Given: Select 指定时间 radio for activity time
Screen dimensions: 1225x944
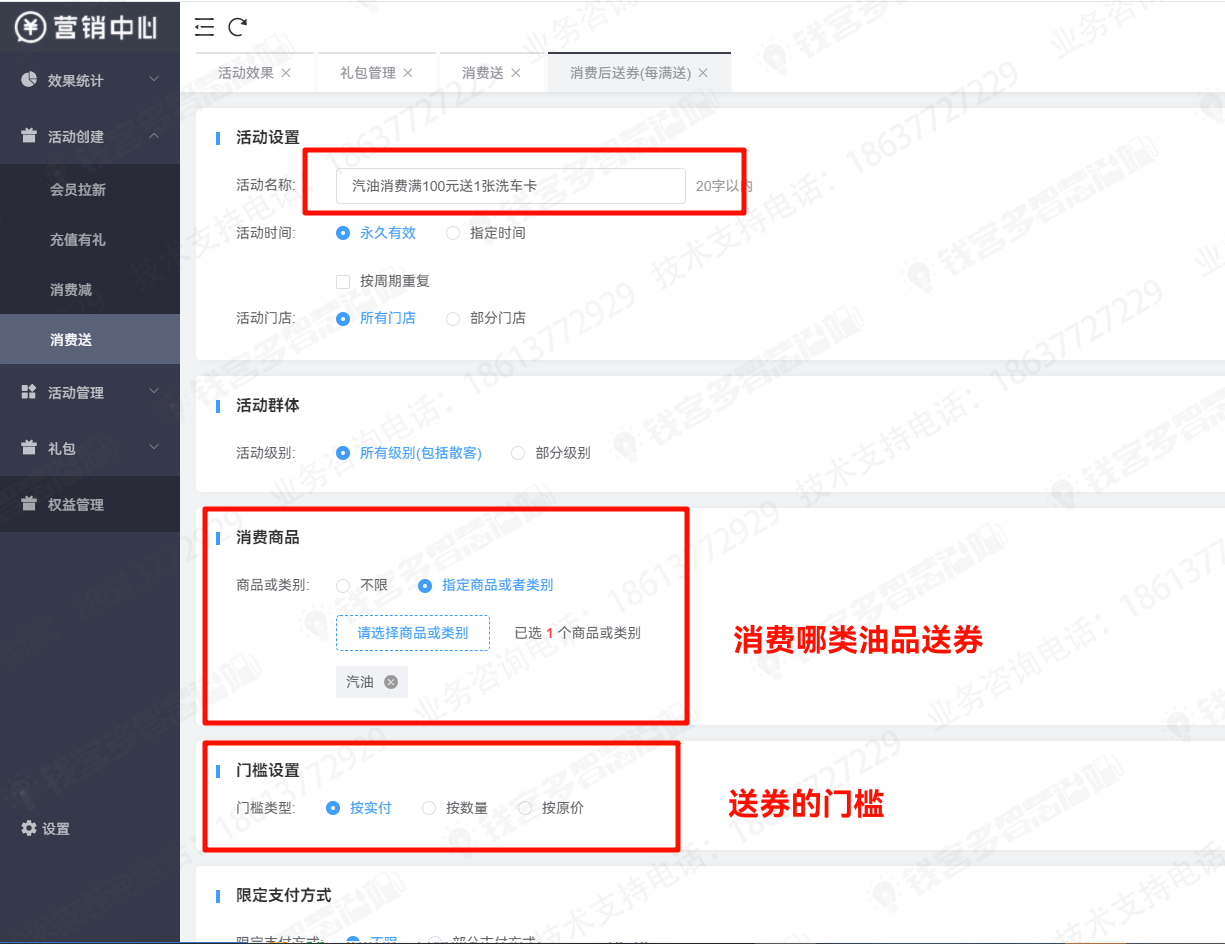Looking at the screenshot, I should pos(453,233).
